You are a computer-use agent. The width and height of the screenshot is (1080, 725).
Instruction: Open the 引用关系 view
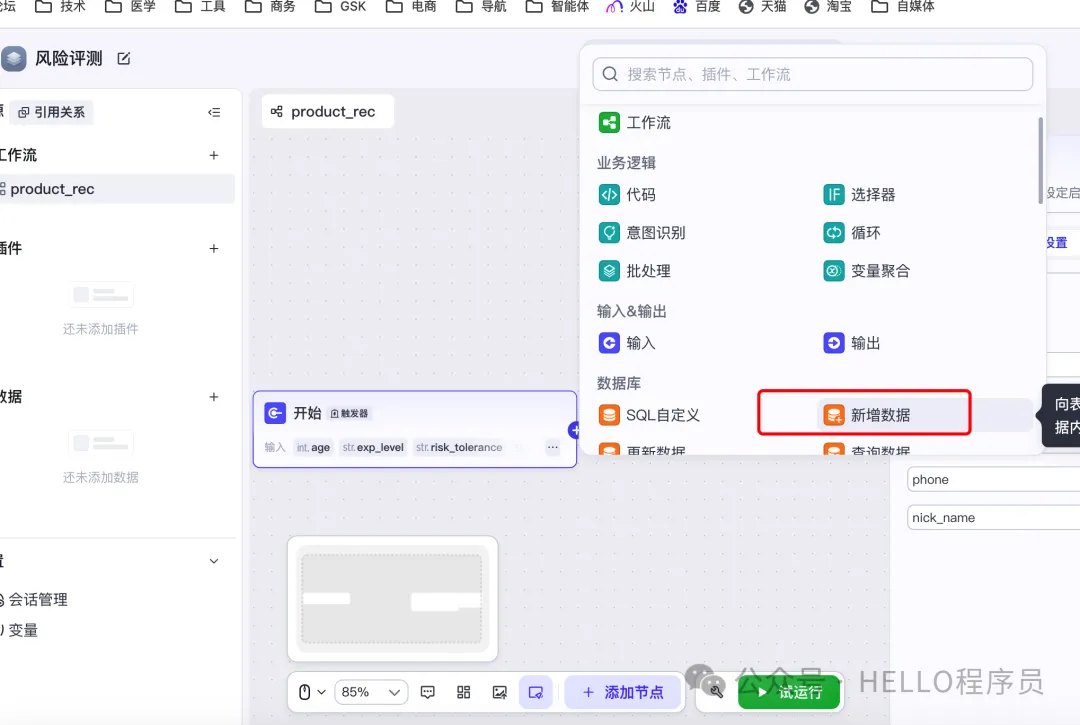[x=52, y=112]
